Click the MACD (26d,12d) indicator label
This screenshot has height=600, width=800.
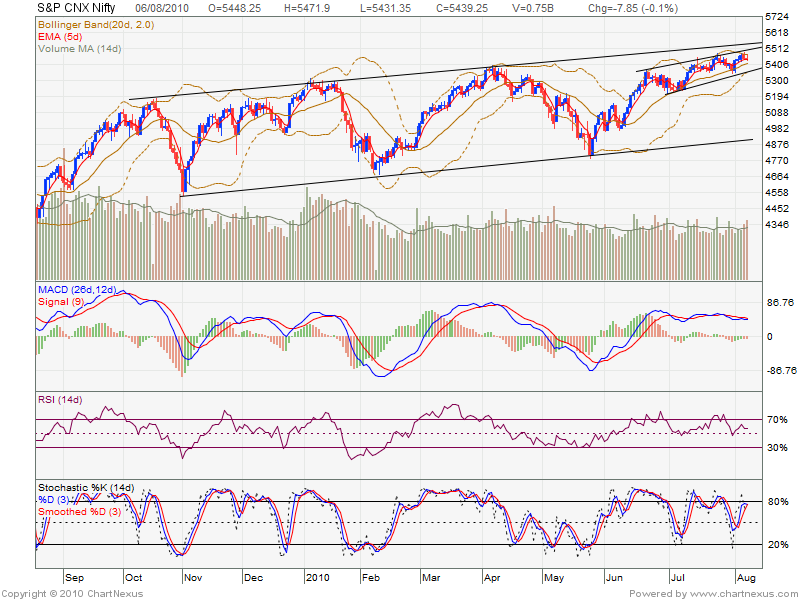coord(76,289)
